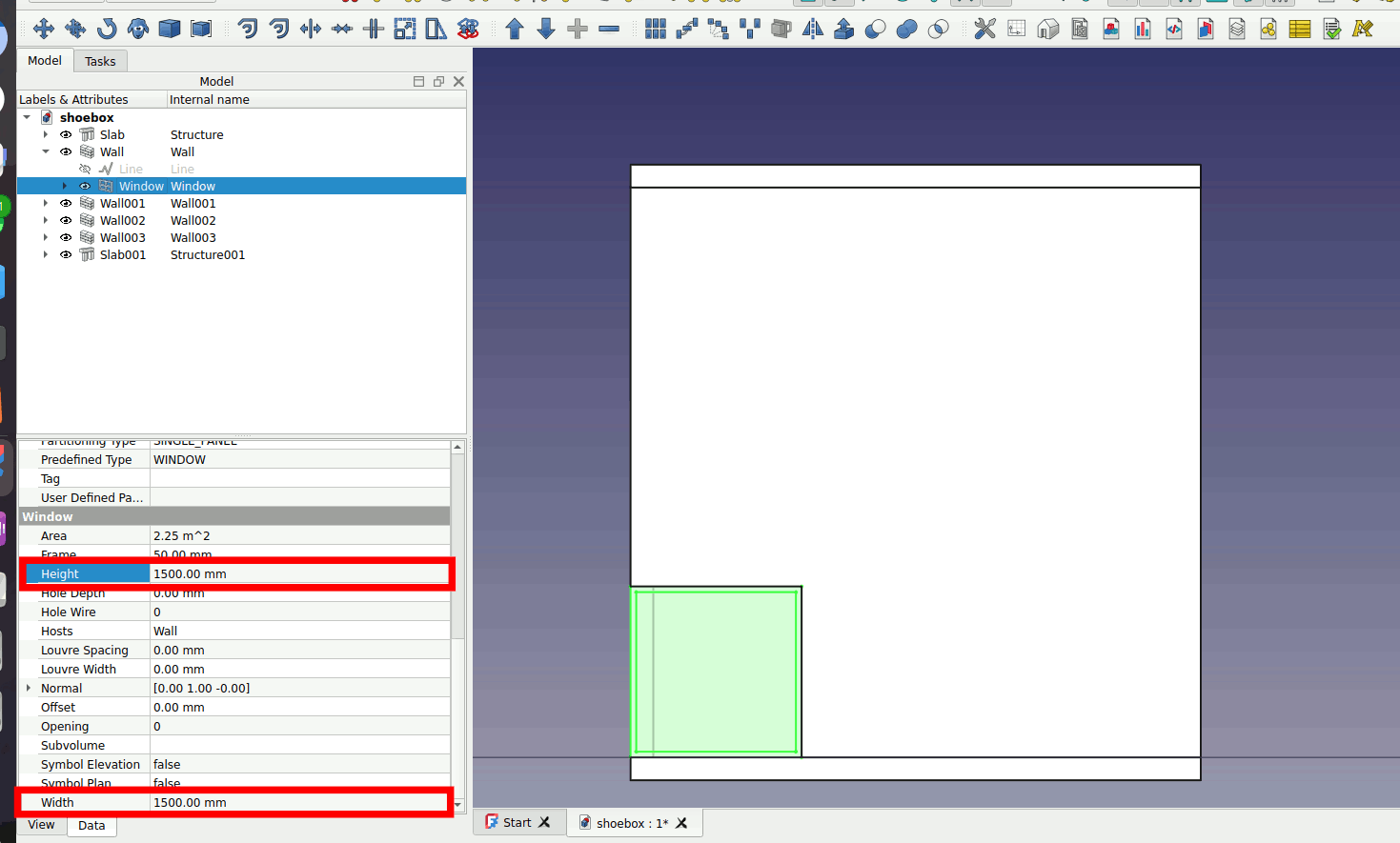
Task: Click the Downgrade down-arrow icon
Action: pyautogui.click(x=546, y=29)
